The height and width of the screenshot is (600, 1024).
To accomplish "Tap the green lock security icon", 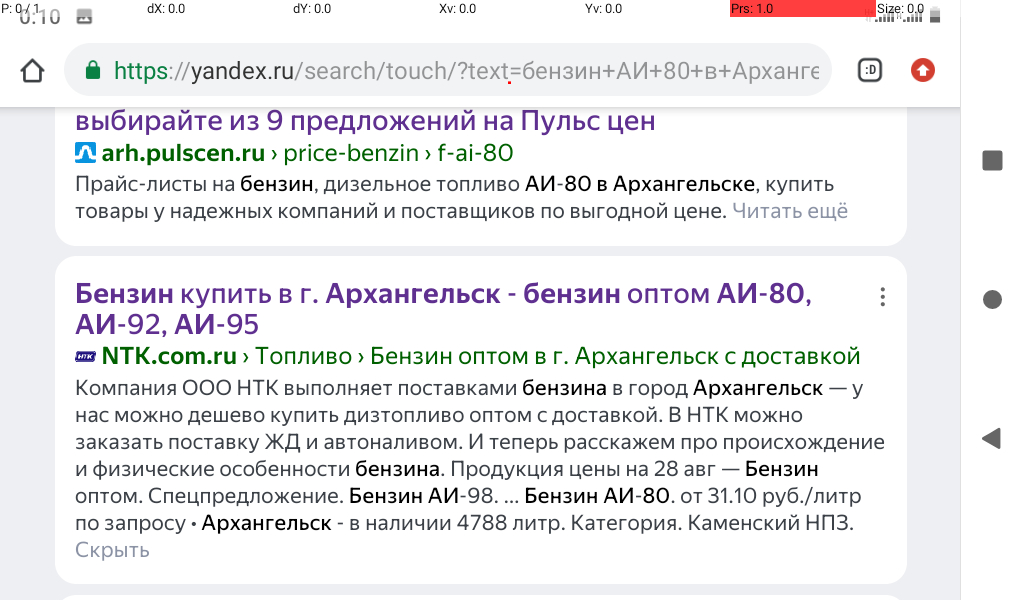I will coord(93,70).
